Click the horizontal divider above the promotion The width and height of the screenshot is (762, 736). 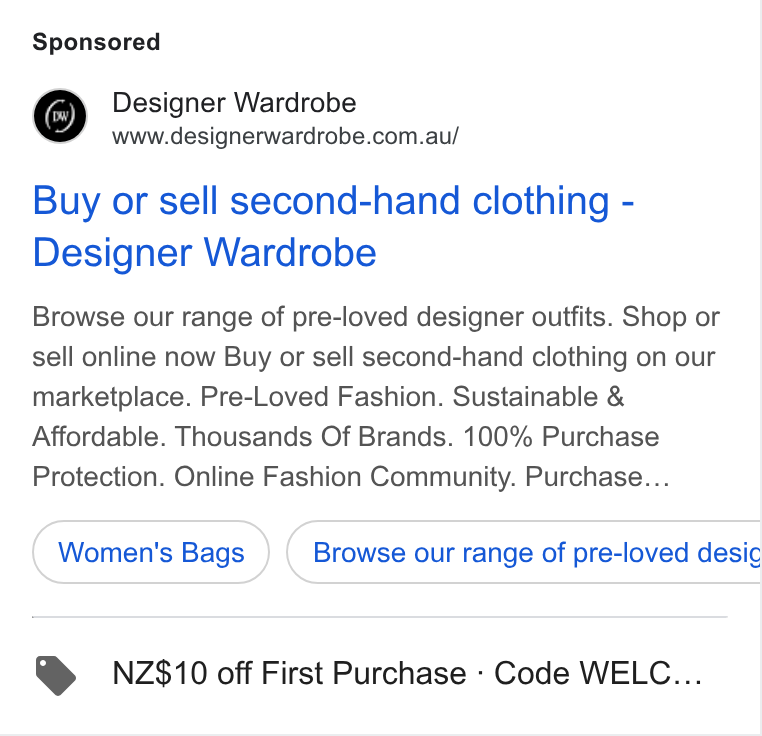click(x=380, y=617)
